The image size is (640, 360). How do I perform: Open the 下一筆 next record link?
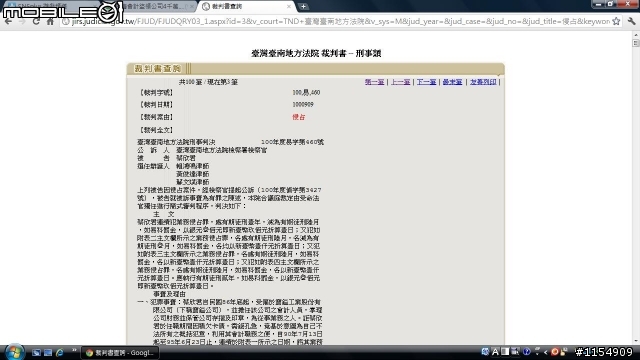(426, 82)
